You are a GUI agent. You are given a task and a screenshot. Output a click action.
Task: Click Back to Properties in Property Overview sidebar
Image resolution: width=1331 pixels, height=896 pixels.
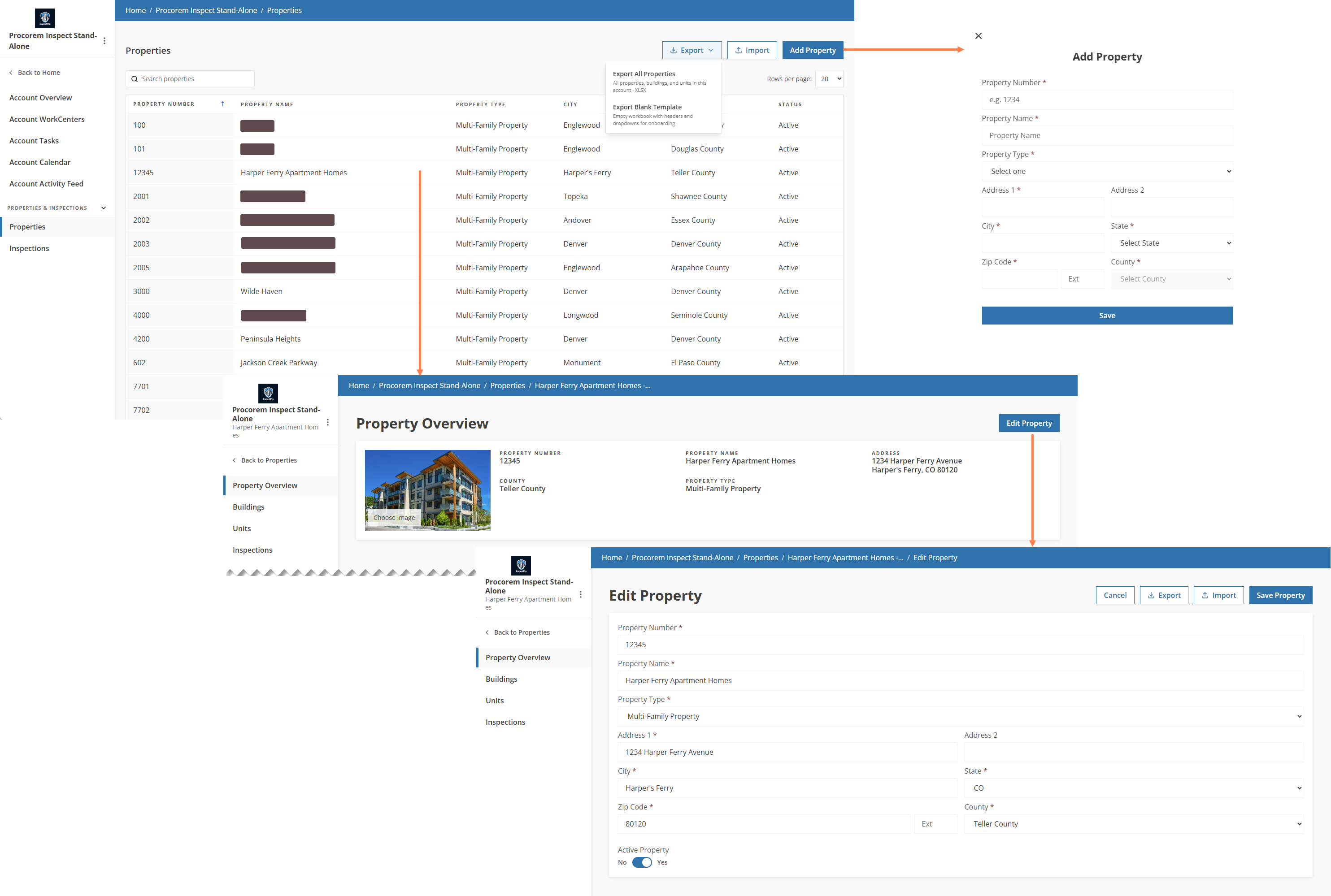[265, 461]
